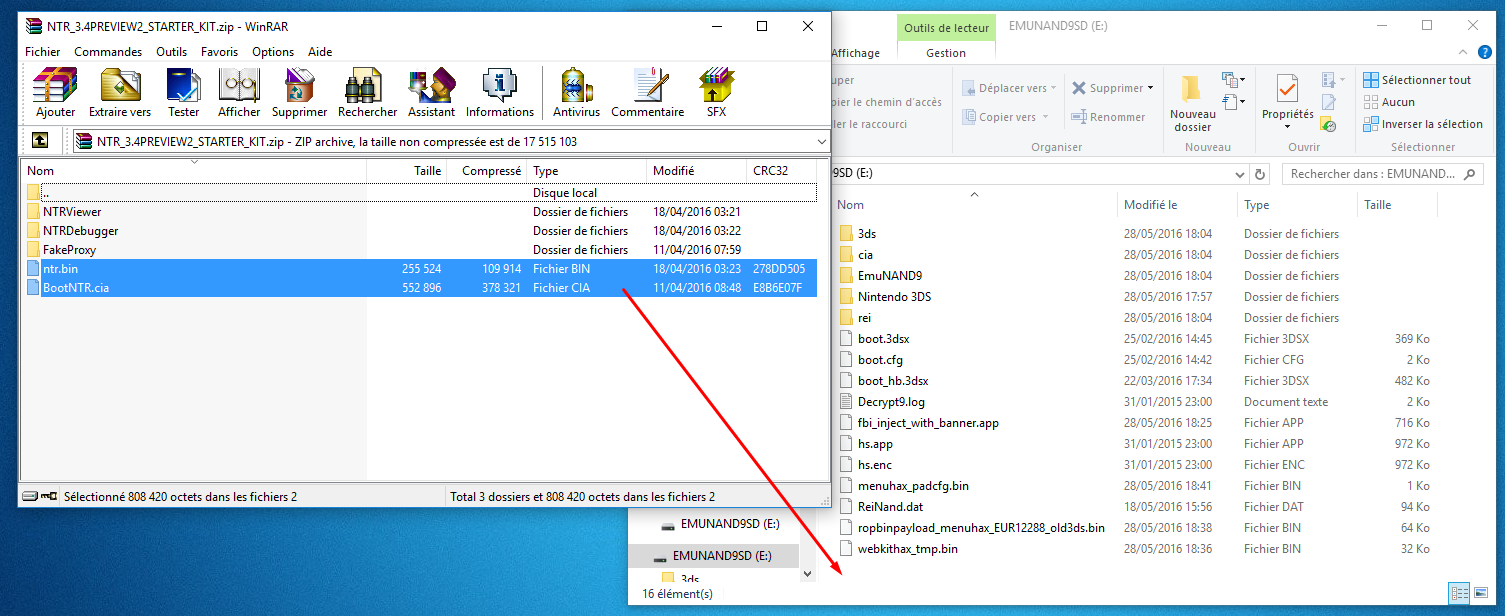Select the cia folder in Explorer
The width and height of the screenshot is (1505, 616).
coord(865,255)
